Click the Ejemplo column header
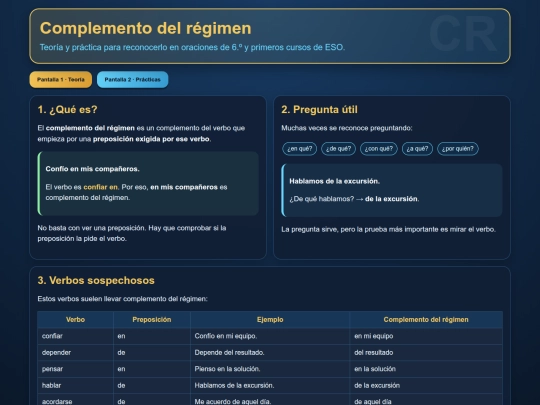 click(270, 320)
